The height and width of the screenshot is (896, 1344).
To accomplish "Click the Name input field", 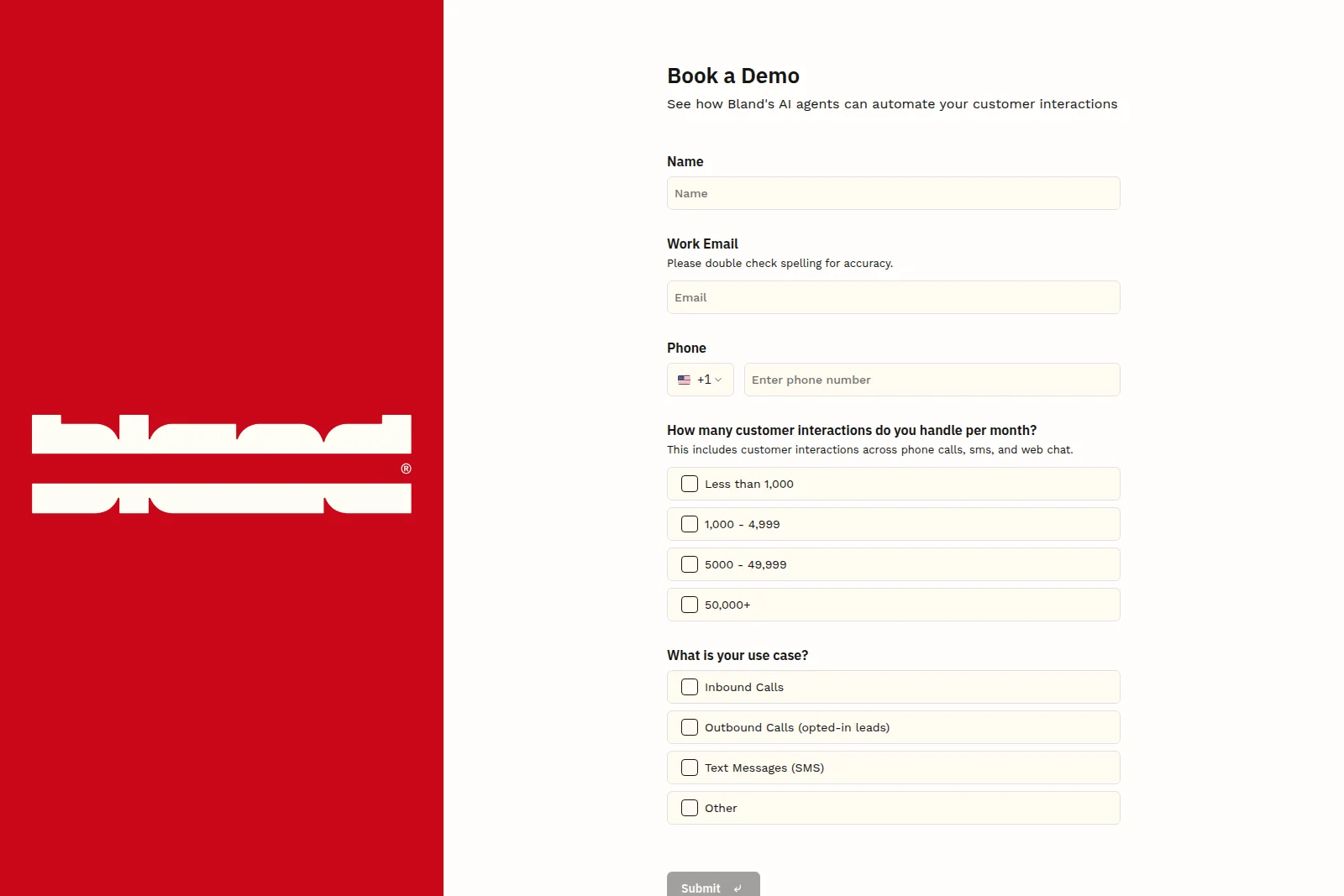I will click(x=893, y=193).
